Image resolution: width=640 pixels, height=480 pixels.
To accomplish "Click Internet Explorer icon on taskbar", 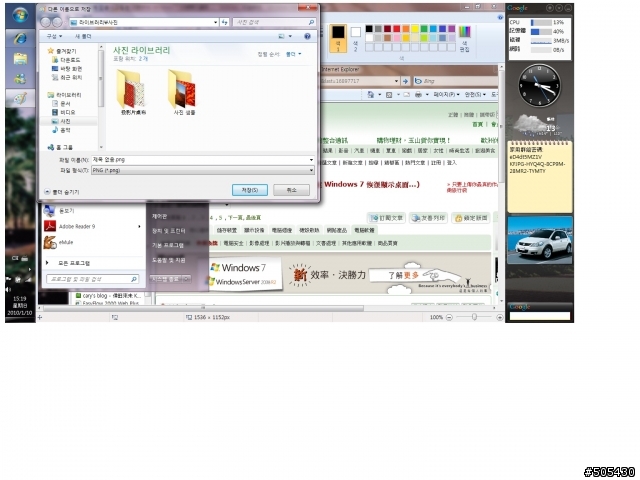I will (x=20, y=39).
